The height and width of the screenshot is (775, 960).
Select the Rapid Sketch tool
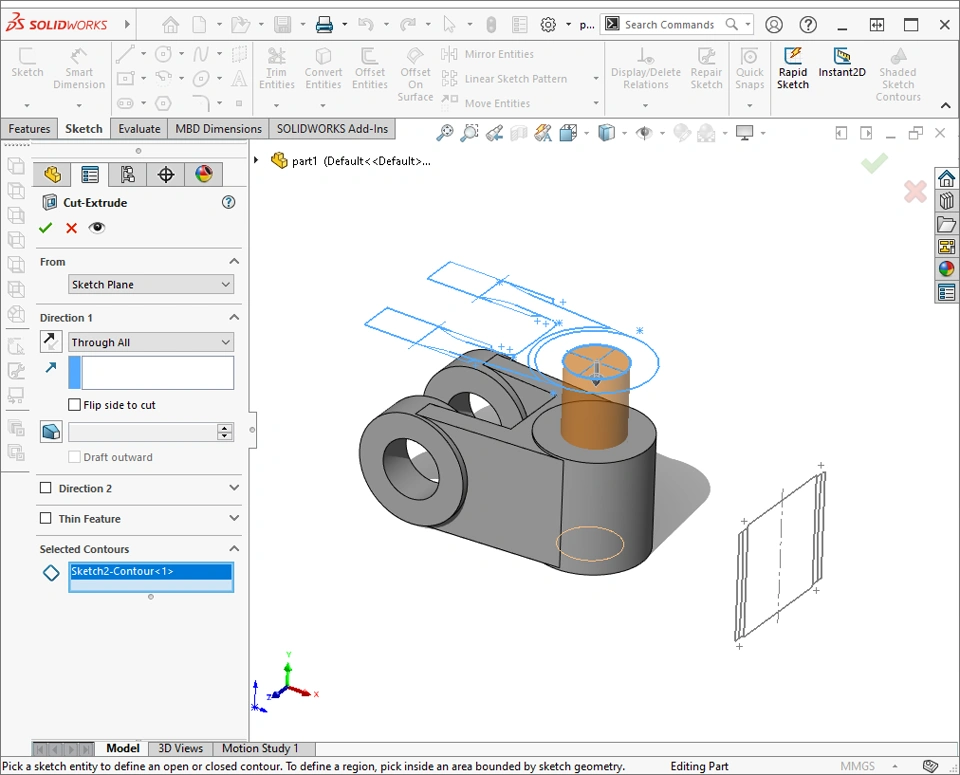[793, 70]
